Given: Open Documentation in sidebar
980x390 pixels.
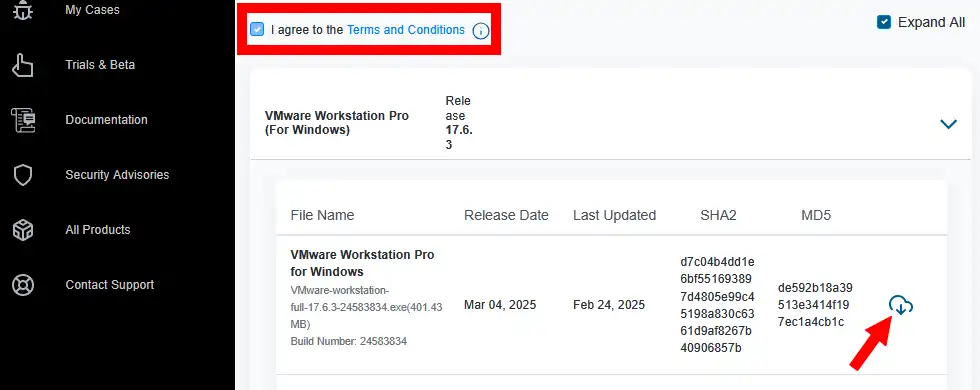Looking at the screenshot, I should [106, 120].
